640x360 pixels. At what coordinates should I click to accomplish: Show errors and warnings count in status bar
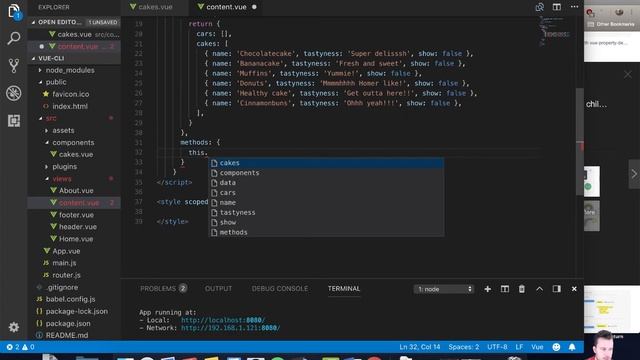click(x=20, y=347)
